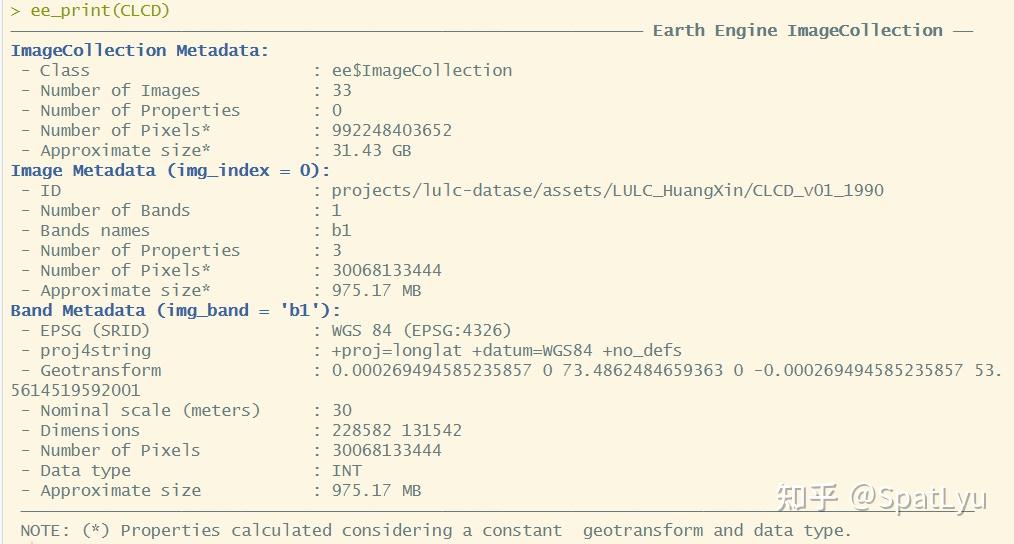Click the Nominal scale (meters) label

point(149,410)
